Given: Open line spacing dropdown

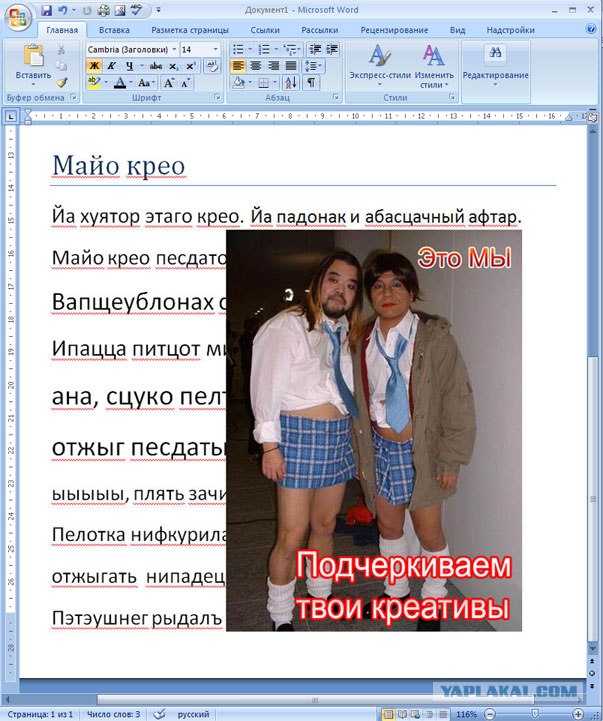Looking at the screenshot, I should coord(313,66).
